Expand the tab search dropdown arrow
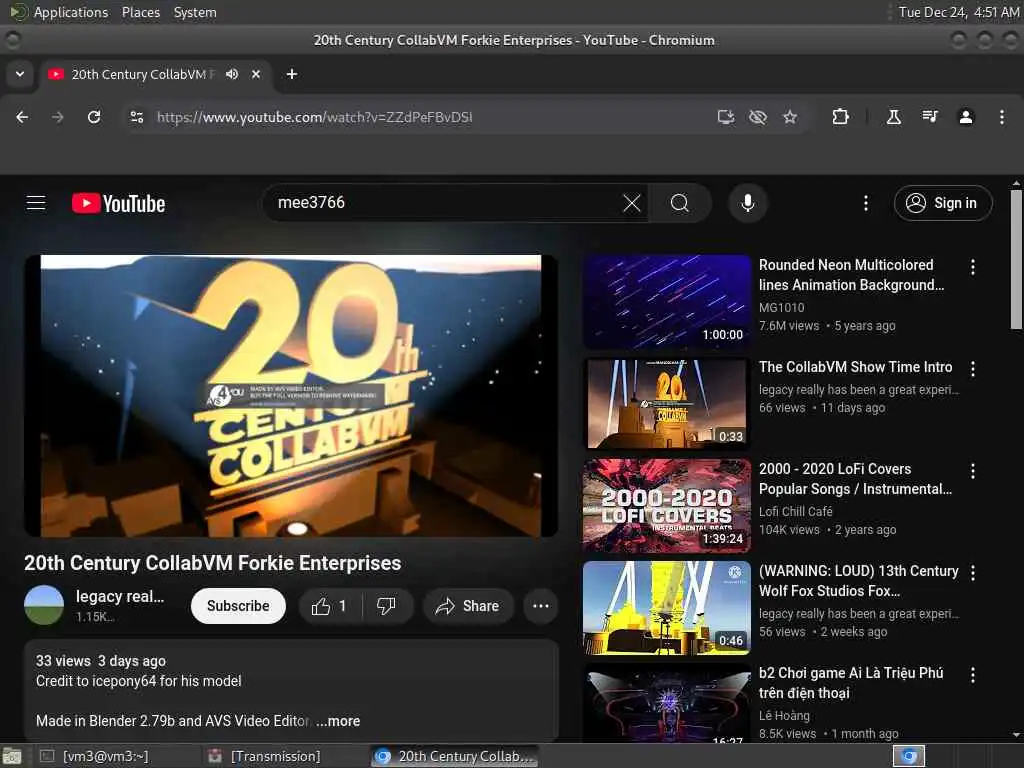The height and width of the screenshot is (768, 1024). pyautogui.click(x=20, y=74)
